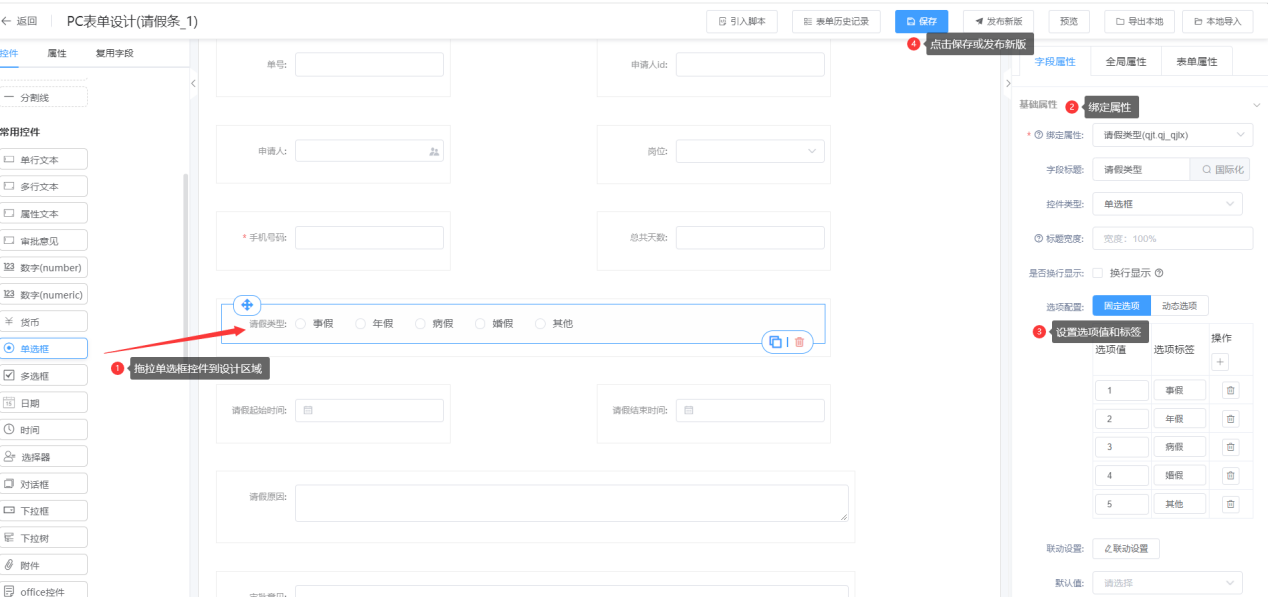Open the 绑定属性 dropdown
1268x597 pixels.
tap(1171, 135)
